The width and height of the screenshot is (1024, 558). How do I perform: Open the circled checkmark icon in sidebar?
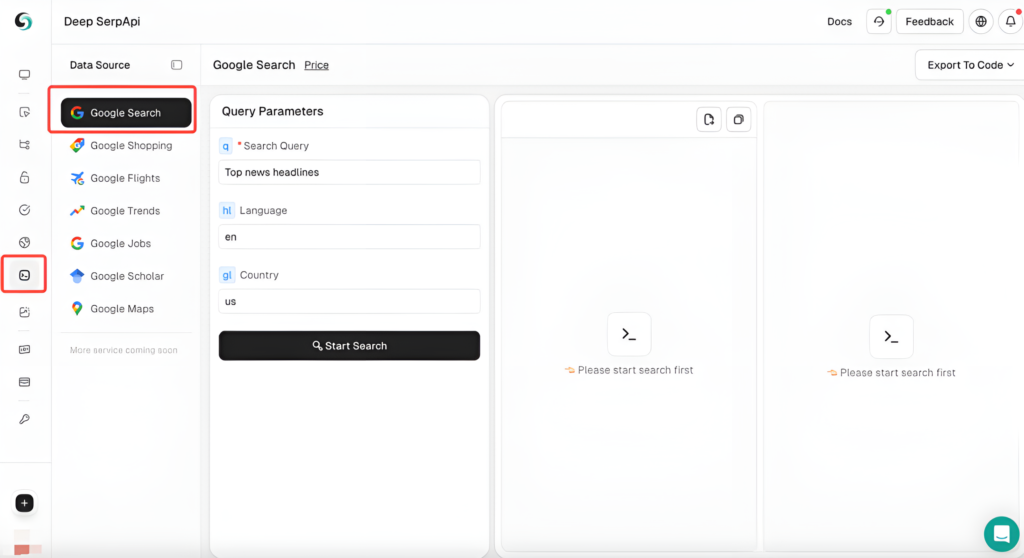point(24,210)
